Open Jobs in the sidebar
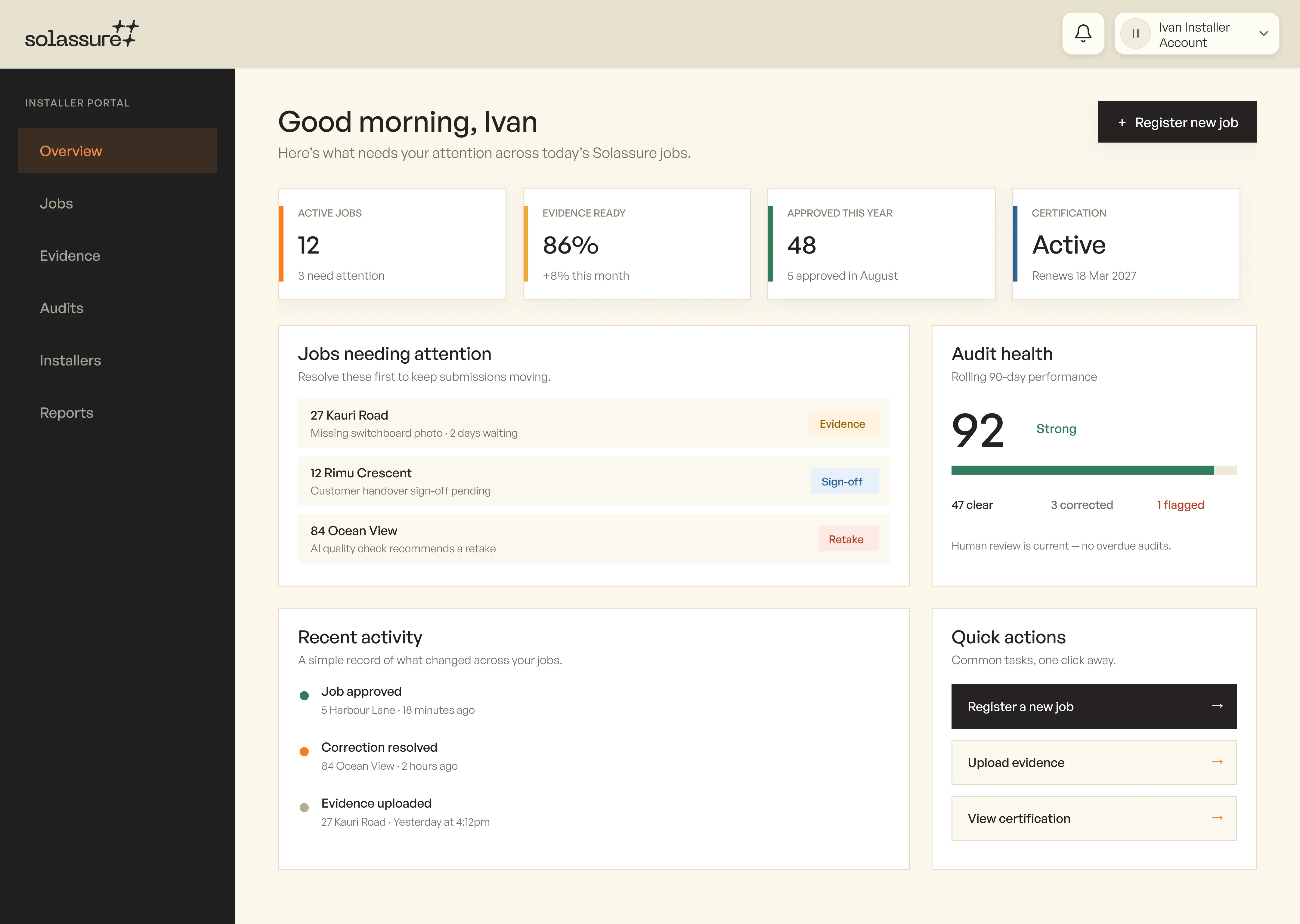The image size is (1300, 924). coord(117,203)
